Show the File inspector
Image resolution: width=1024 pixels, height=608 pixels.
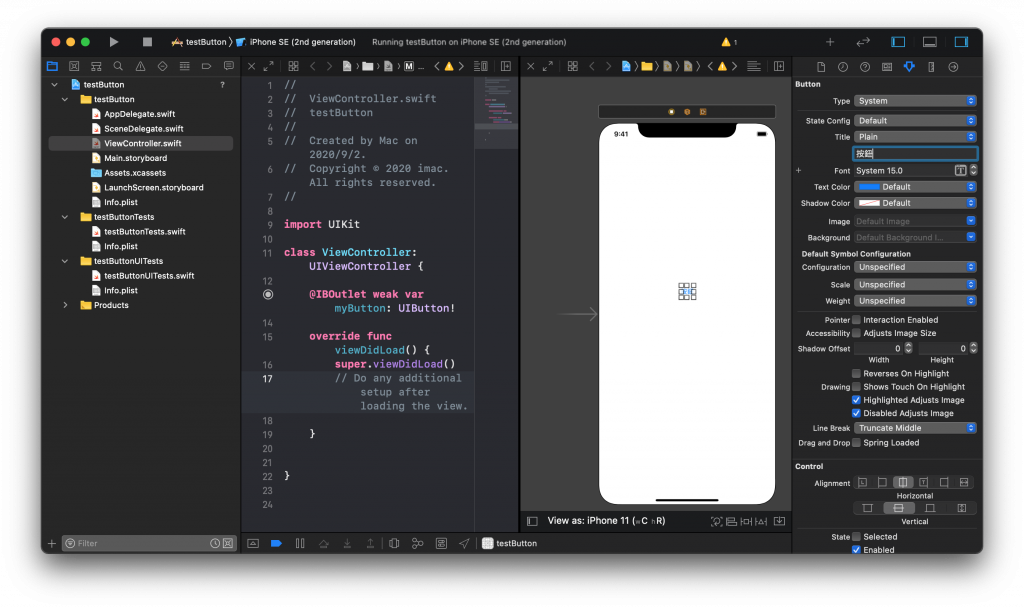[821, 67]
